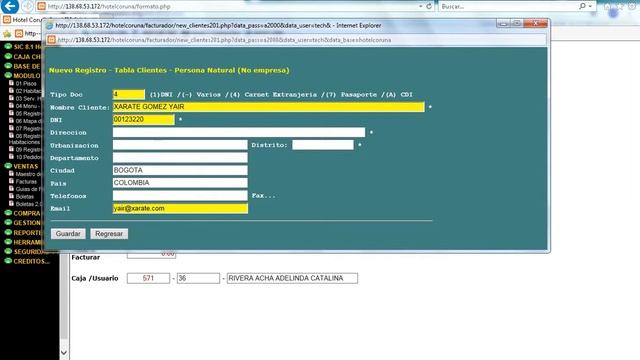
Task: Click the Internet Explorer icon in popup title
Action: click(x=49, y=26)
